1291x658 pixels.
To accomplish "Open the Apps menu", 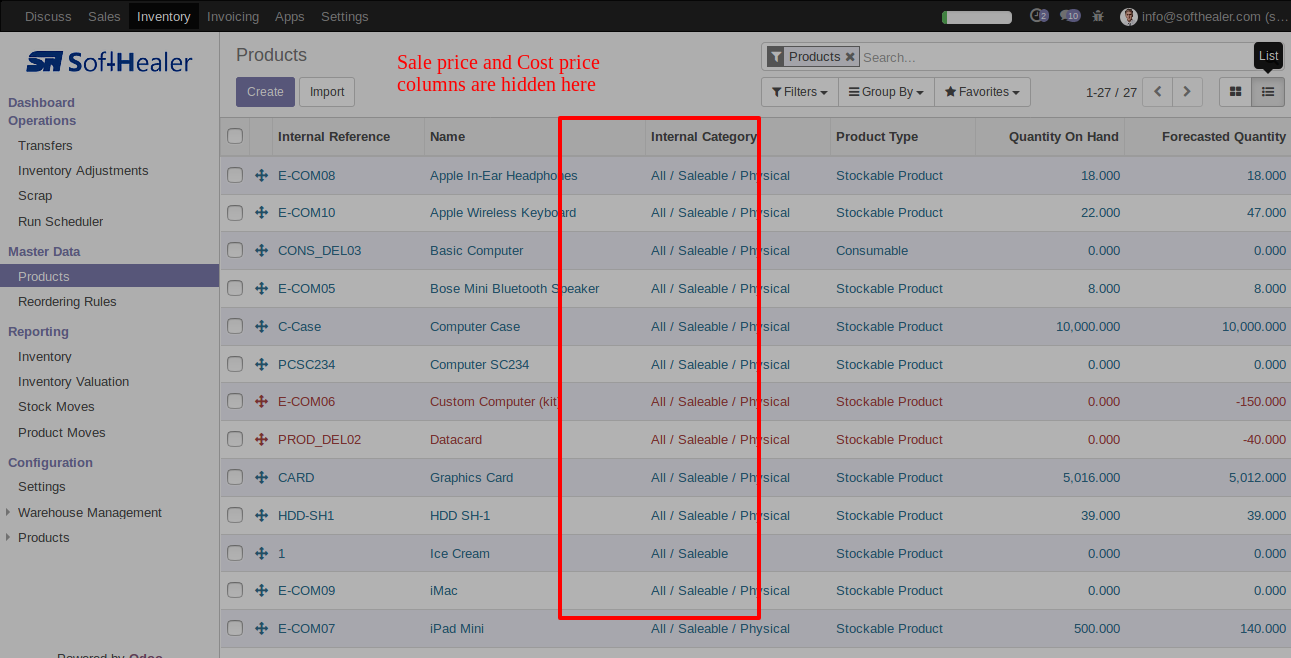I will pos(290,17).
